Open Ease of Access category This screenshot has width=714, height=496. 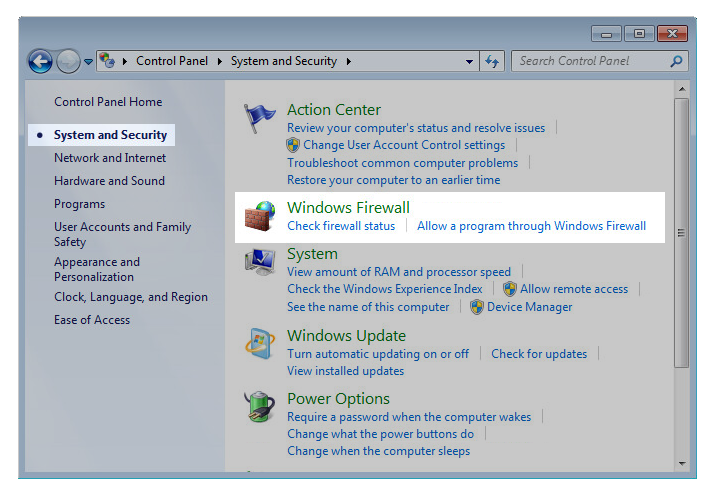[92, 320]
